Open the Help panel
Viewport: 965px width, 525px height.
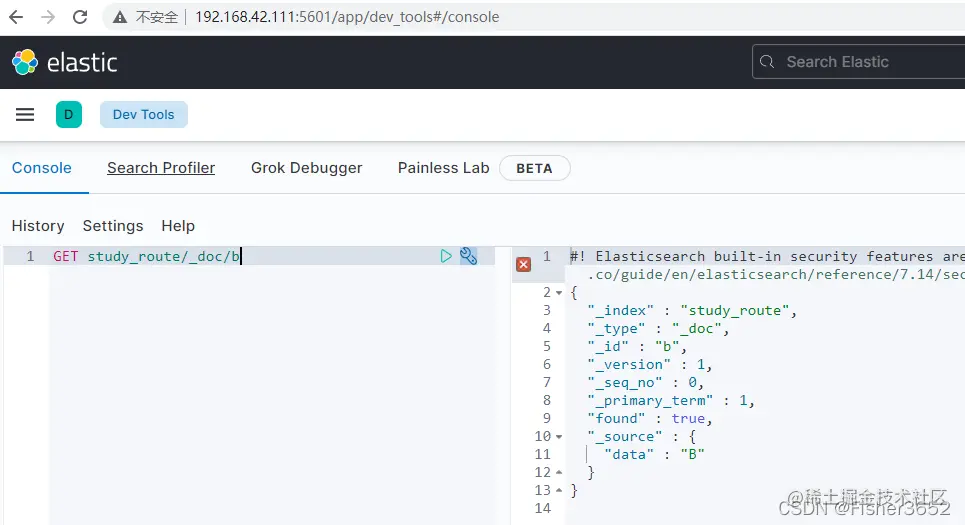[178, 226]
